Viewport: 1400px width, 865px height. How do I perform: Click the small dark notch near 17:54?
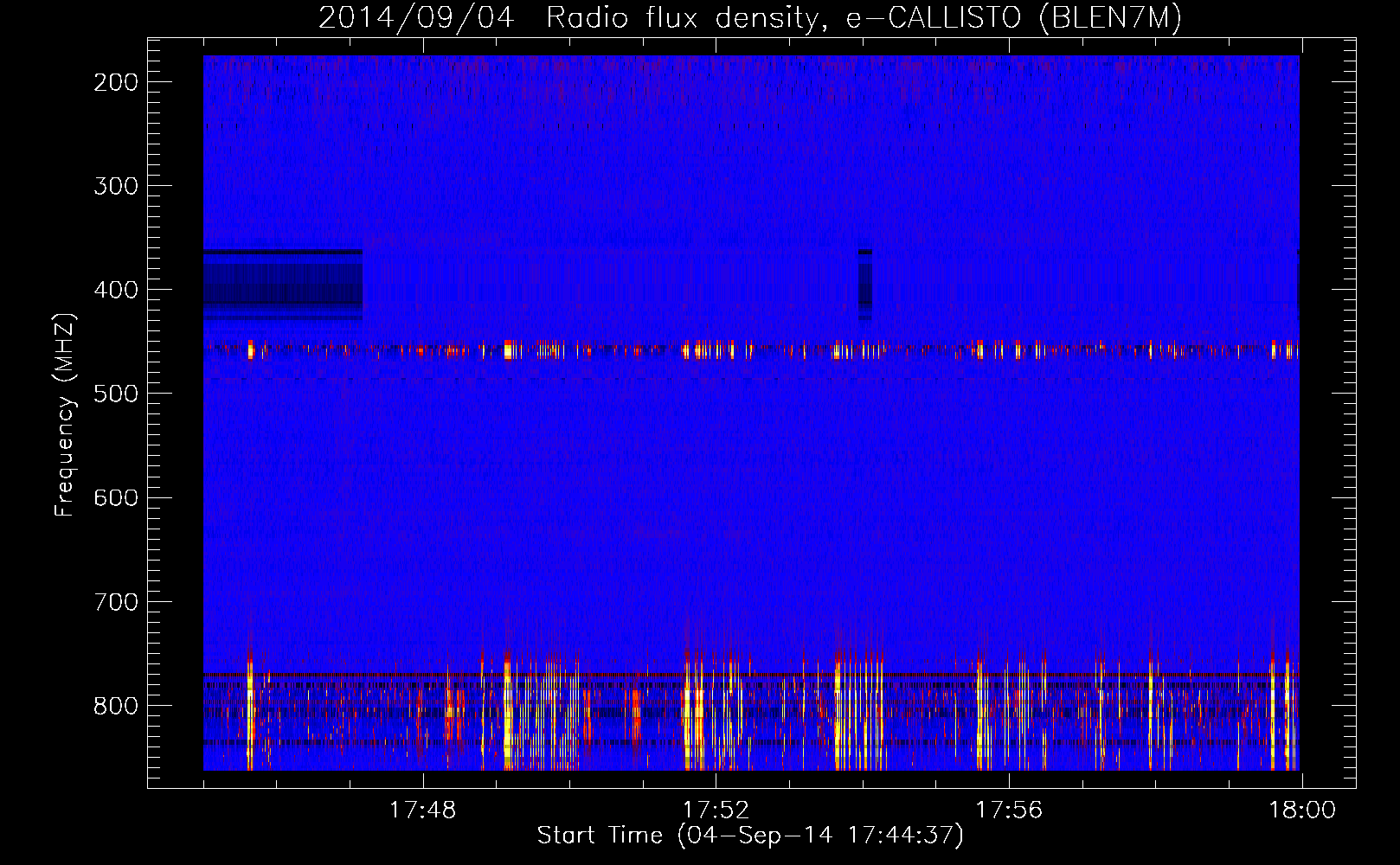pyautogui.click(x=865, y=285)
